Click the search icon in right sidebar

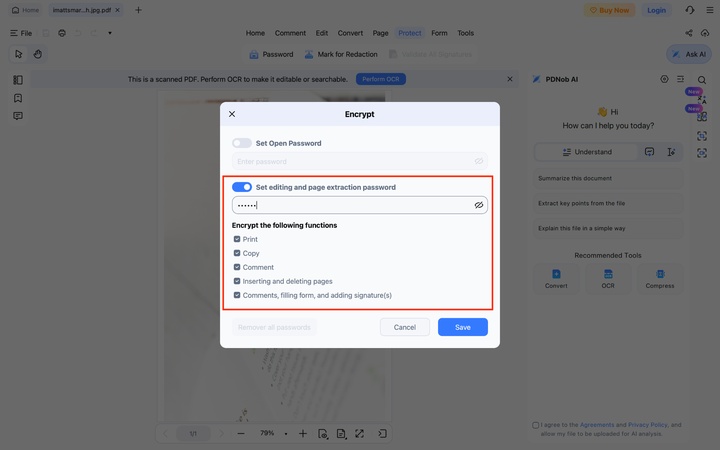coord(702,80)
